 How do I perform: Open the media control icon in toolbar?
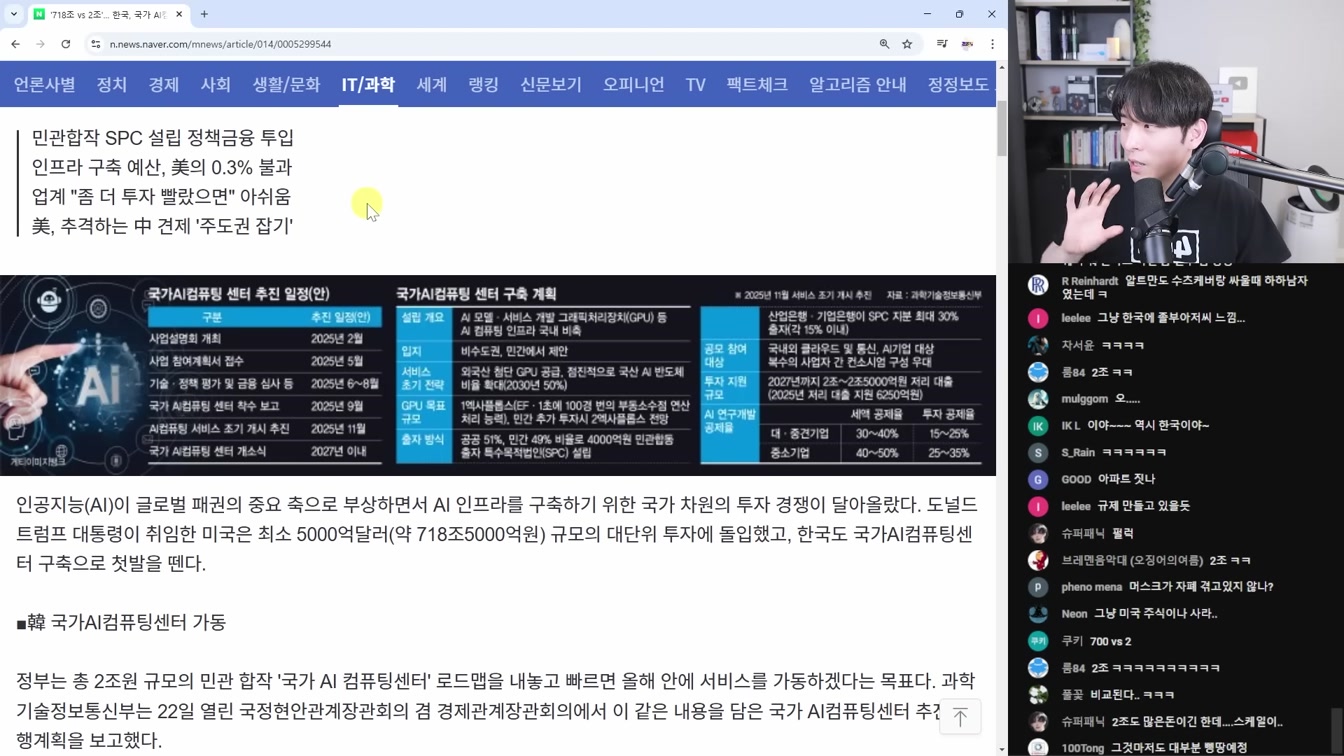pyautogui.click(x=942, y=44)
